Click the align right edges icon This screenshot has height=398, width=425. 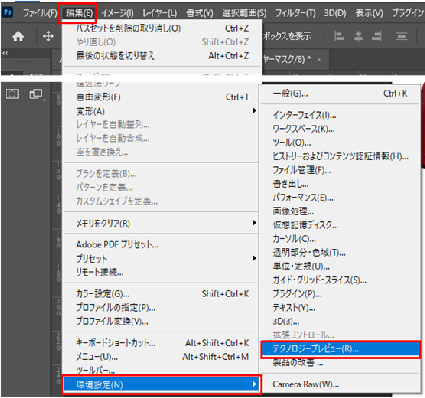(377, 36)
